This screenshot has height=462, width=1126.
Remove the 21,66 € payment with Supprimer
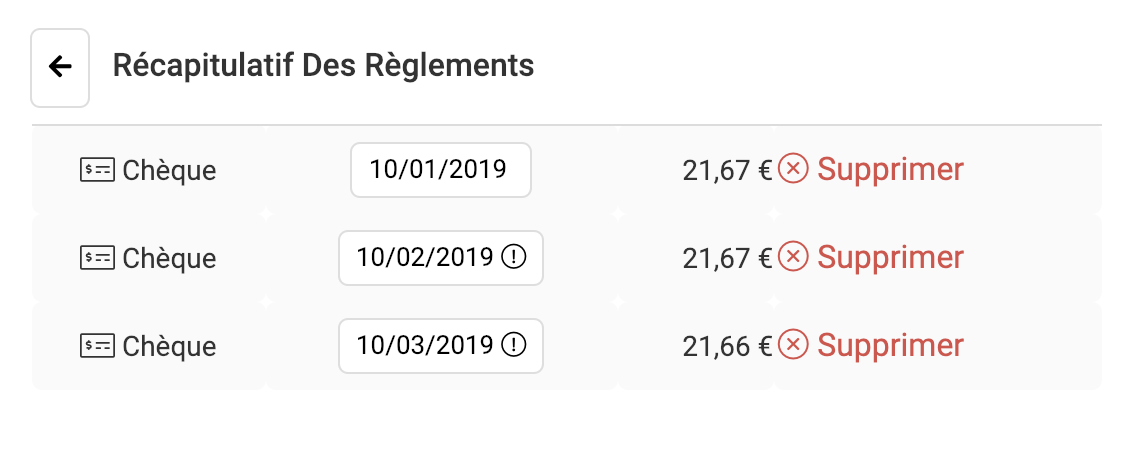point(890,346)
